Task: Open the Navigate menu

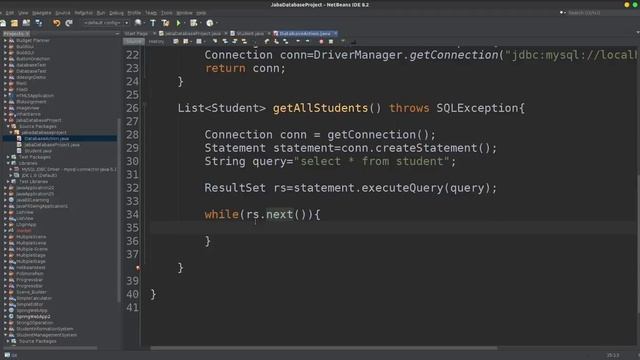Action: 42,13
